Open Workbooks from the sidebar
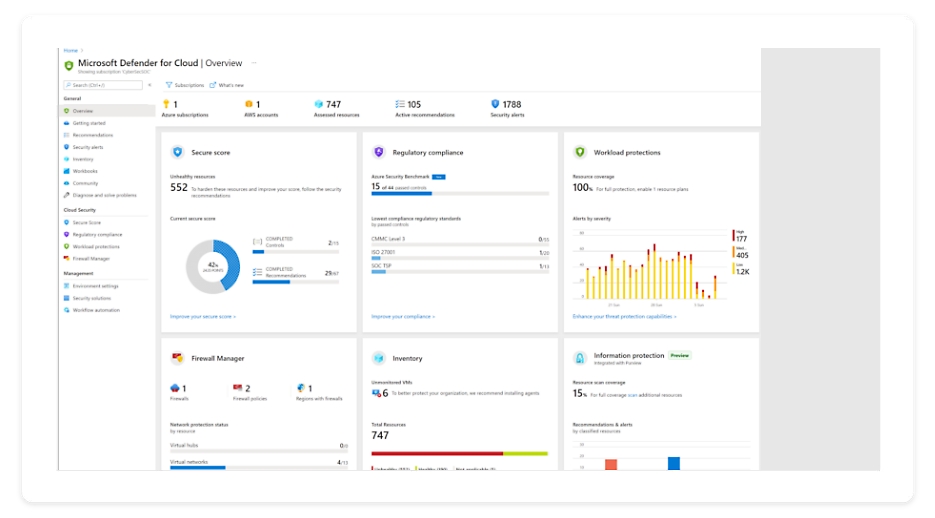935x518 pixels. 85,171
